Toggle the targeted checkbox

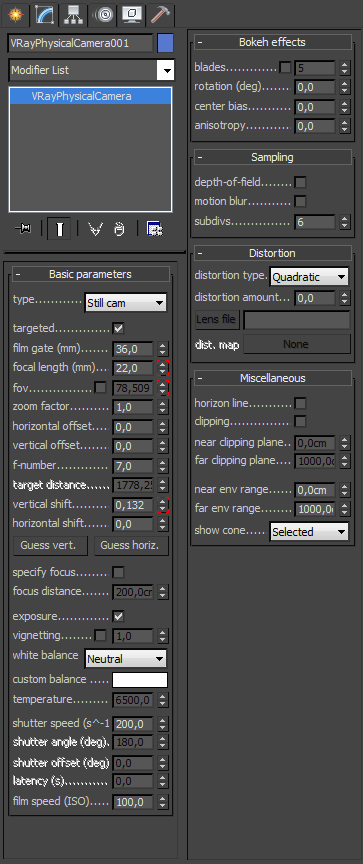click(118, 328)
